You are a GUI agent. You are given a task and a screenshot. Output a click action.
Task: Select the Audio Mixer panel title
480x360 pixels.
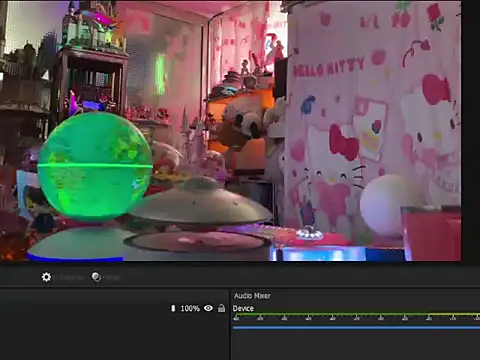tap(252, 296)
